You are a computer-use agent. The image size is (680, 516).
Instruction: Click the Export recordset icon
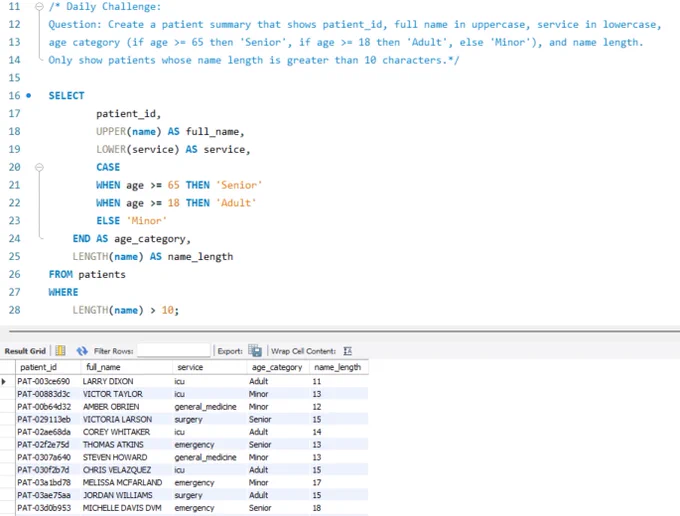coord(255,350)
